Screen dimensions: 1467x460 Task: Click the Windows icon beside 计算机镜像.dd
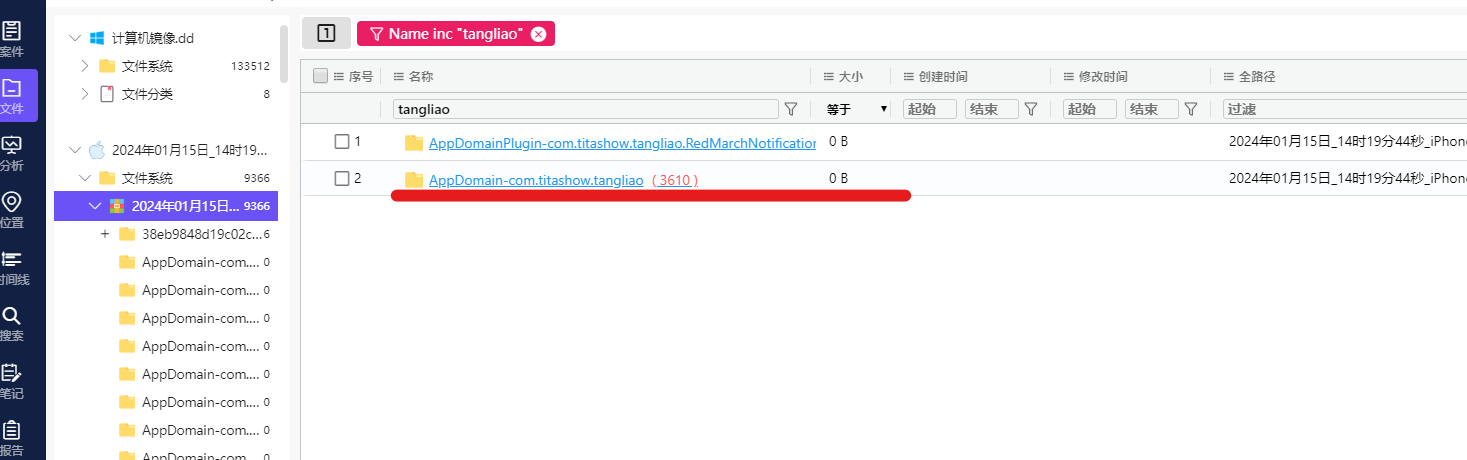point(97,38)
